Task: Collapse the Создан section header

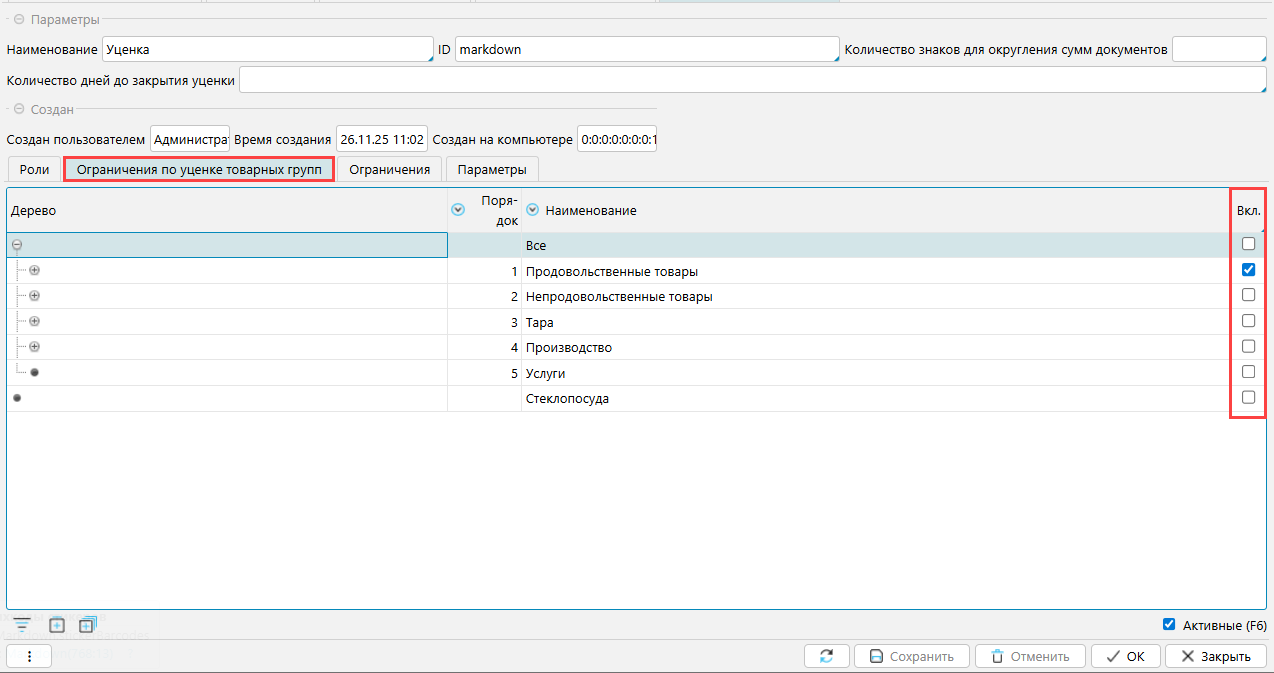Action: 19,109
